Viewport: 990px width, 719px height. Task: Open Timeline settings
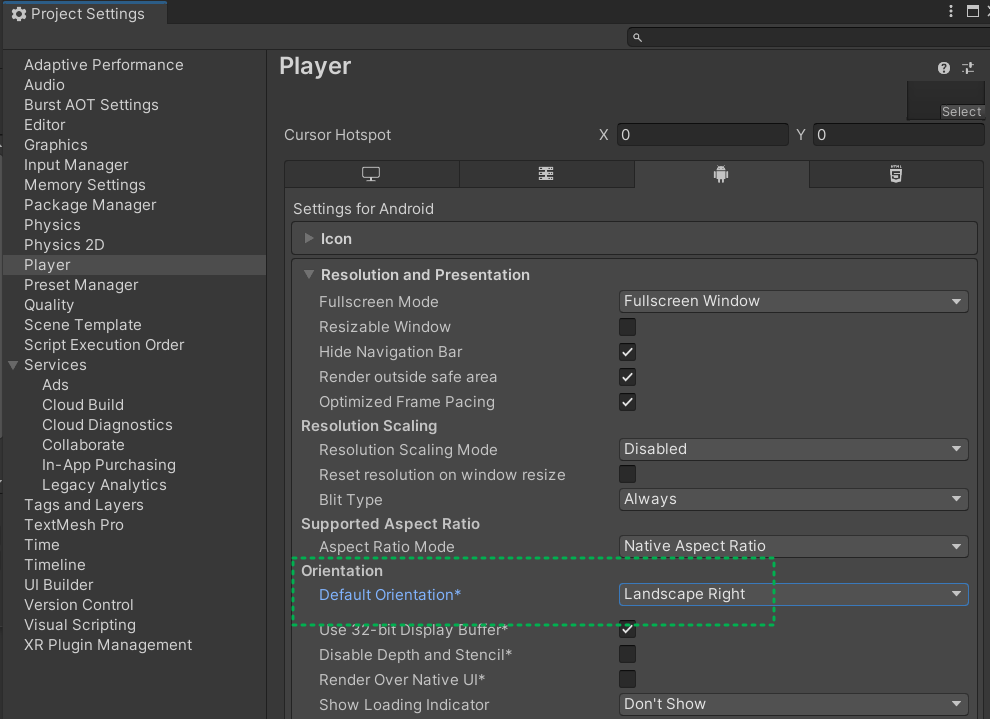(55, 565)
